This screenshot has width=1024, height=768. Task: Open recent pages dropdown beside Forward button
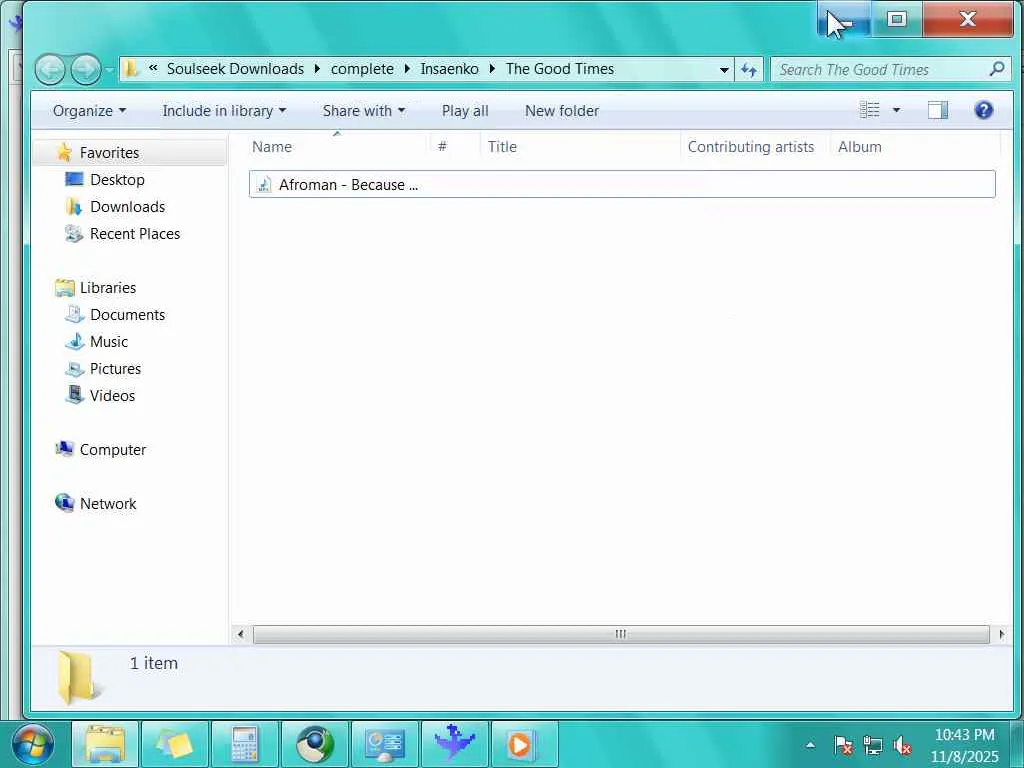pos(109,69)
